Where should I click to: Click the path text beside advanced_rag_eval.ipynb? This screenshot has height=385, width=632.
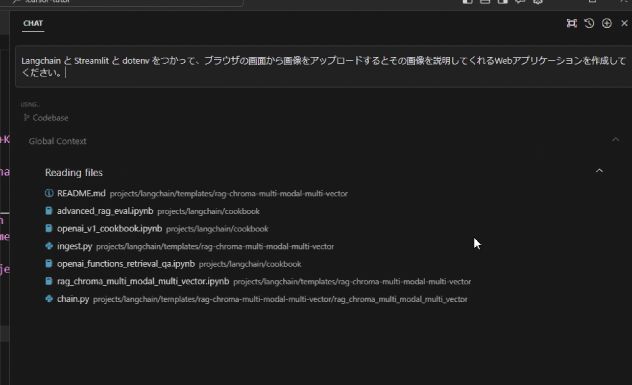pos(208,211)
